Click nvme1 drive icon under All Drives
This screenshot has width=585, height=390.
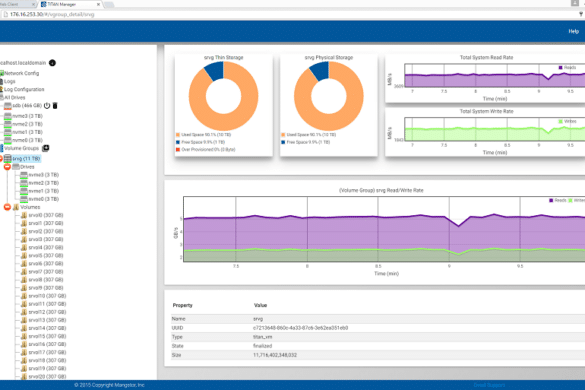(x=7, y=132)
